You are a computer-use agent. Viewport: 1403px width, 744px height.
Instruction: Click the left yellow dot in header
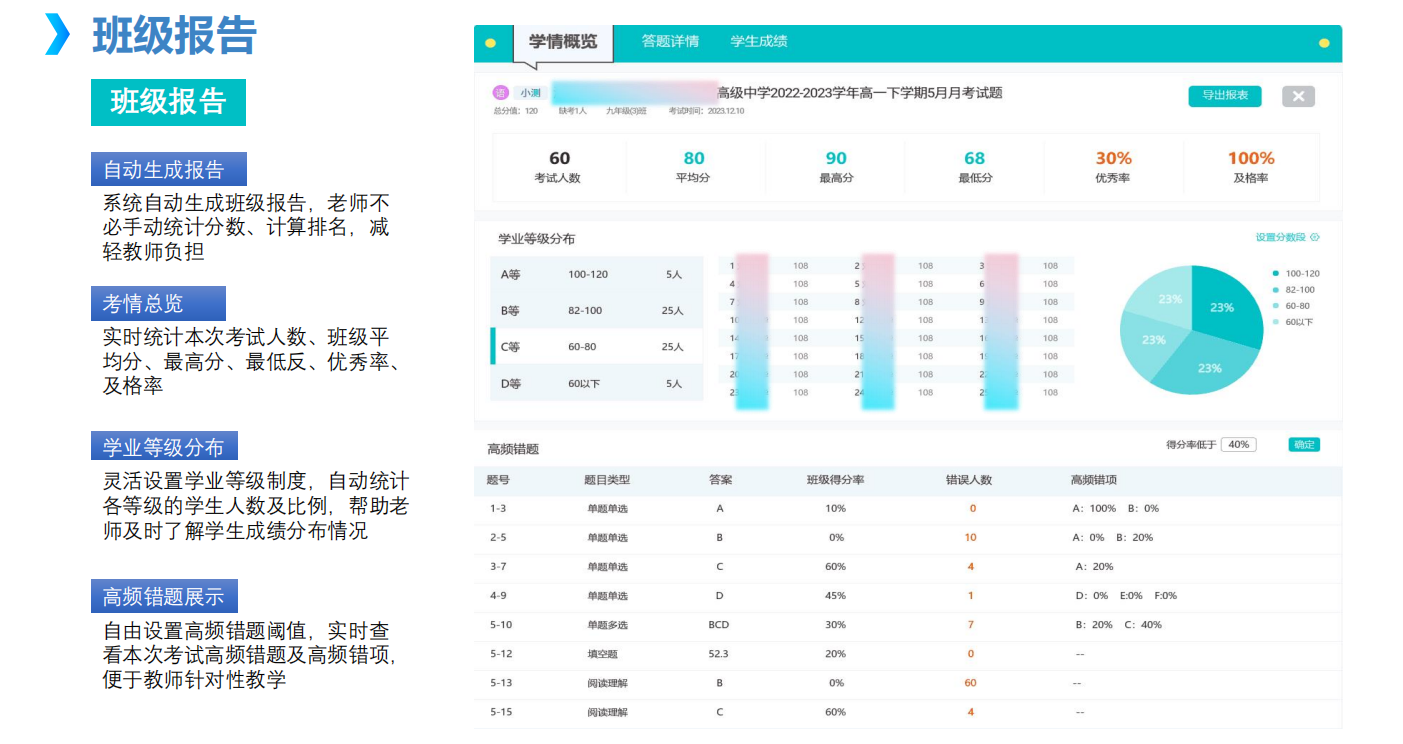pyautogui.click(x=490, y=43)
